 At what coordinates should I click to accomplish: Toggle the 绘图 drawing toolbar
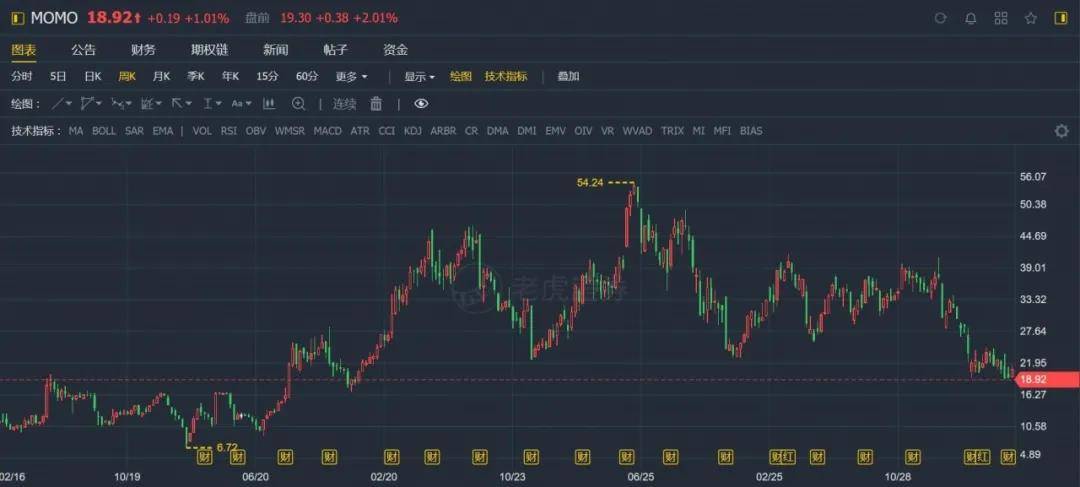tap(461, 76)
